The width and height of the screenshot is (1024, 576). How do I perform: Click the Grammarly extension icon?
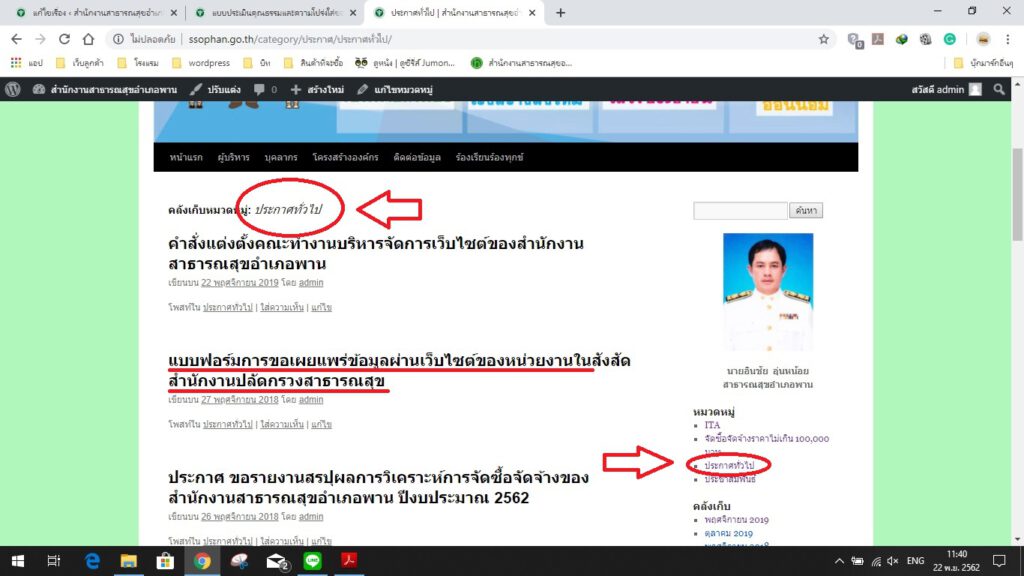[950, 39]
